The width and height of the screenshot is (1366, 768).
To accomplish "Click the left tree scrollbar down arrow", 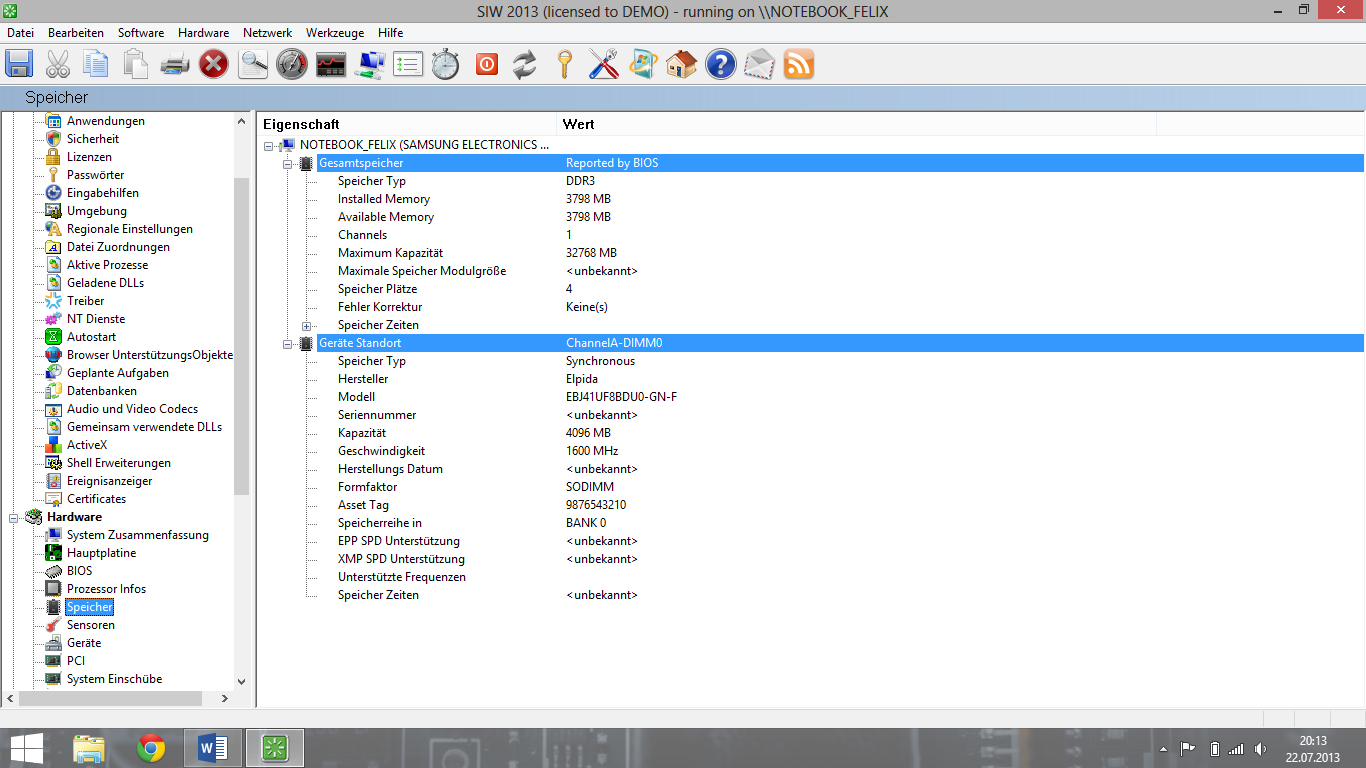I will tap(241, 682).
